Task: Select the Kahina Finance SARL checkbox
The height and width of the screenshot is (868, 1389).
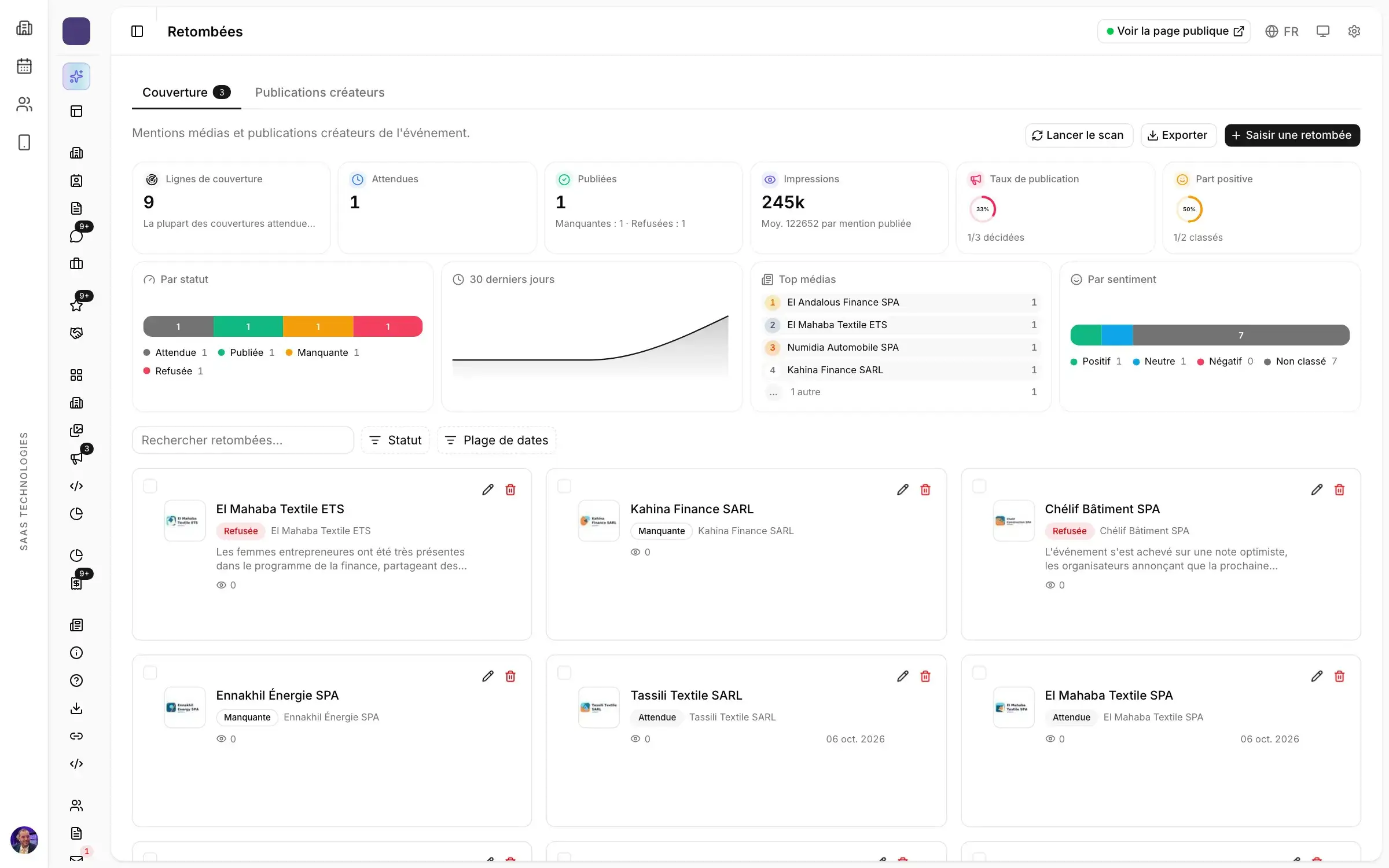Action: [564, 486]
